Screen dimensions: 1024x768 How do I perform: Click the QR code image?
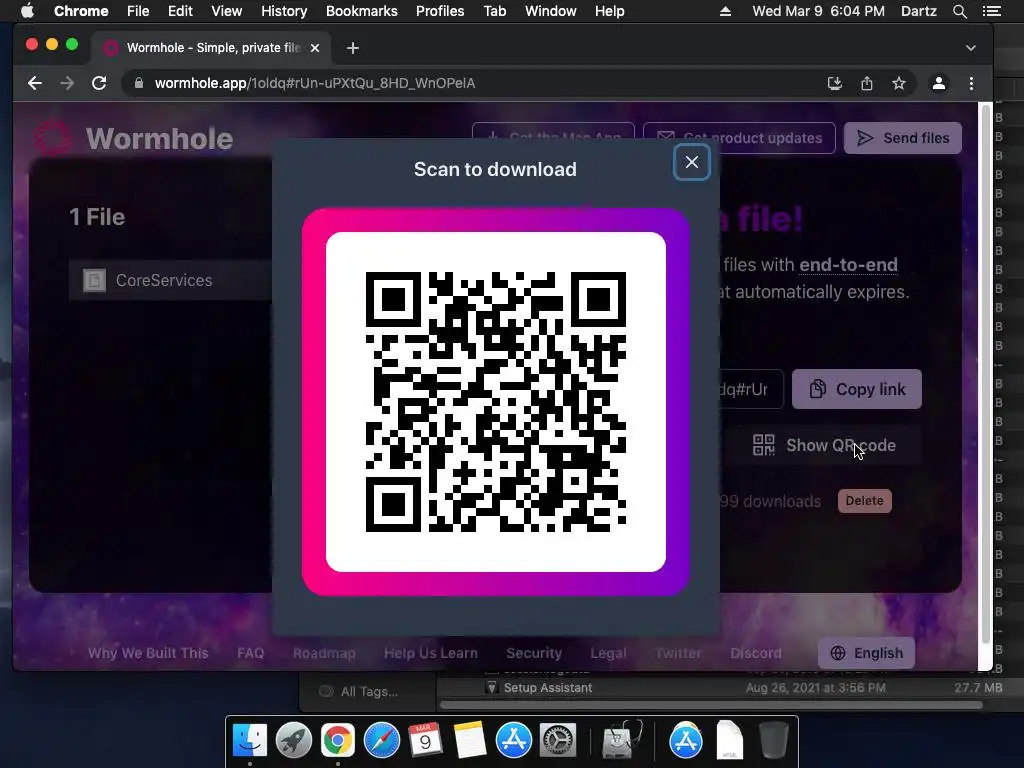point(496,402)
